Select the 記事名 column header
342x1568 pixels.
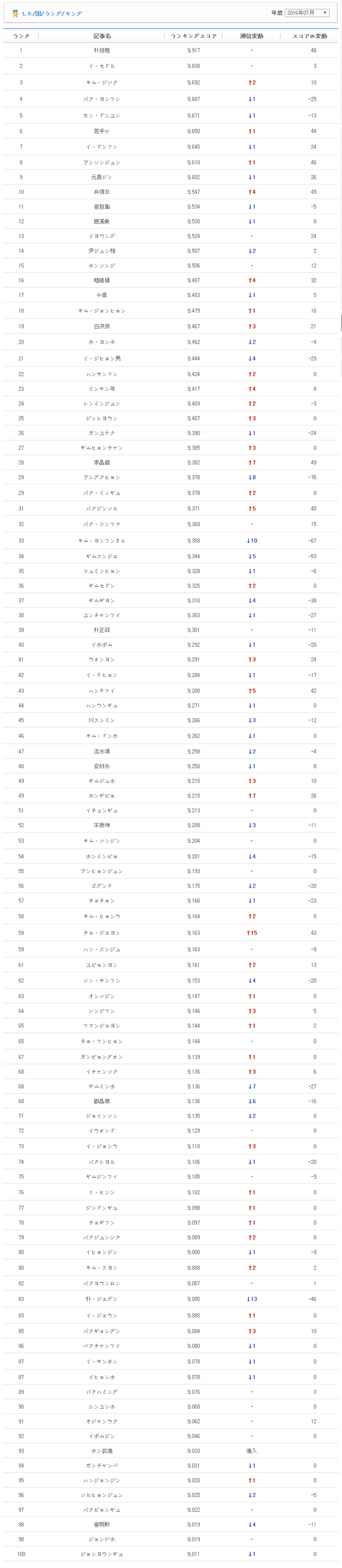tap(102, 36)
